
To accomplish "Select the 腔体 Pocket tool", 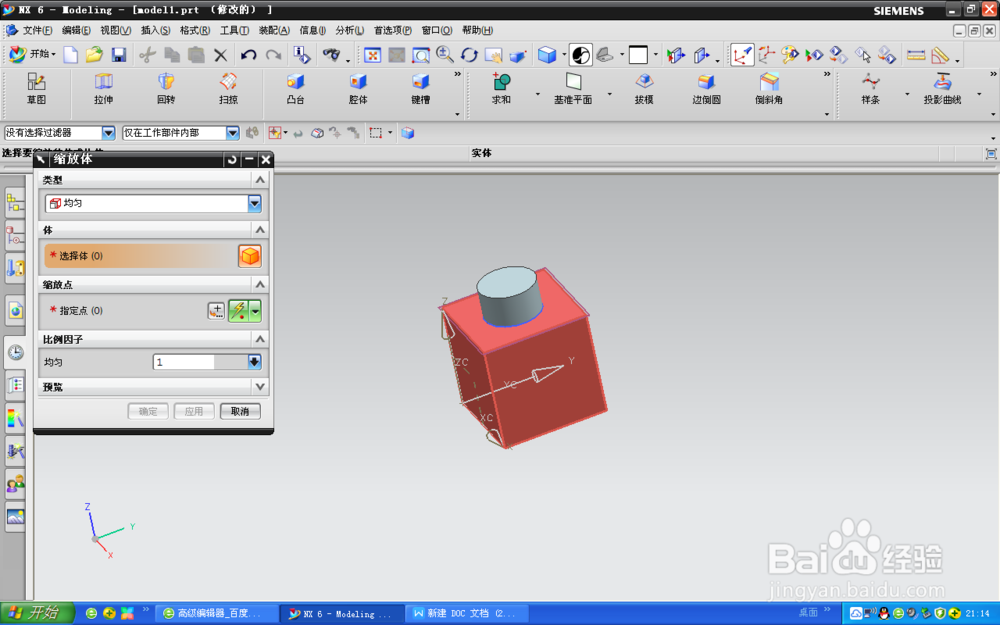I will click(358, 89).
